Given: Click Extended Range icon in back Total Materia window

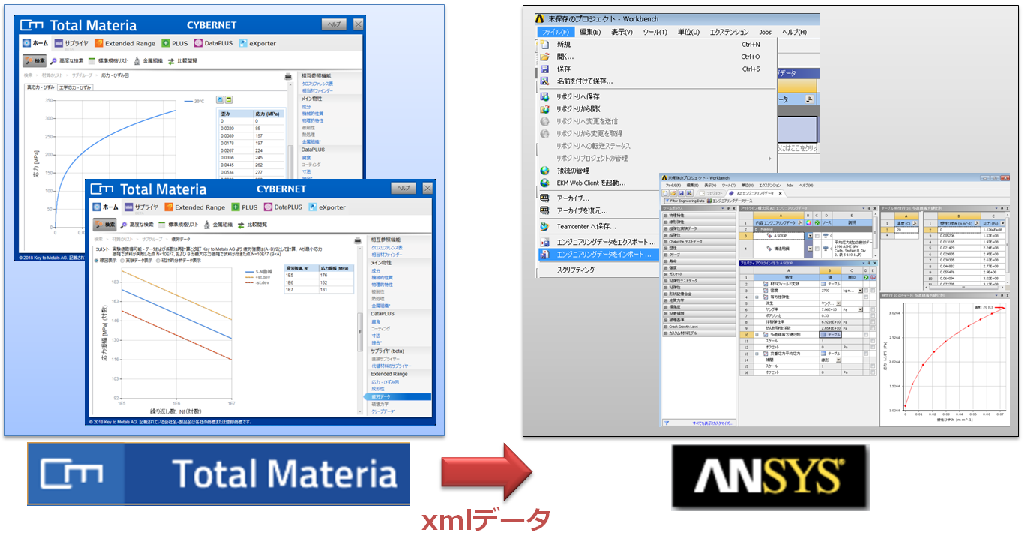Looking at the screenshot, I should pos(99,43).
